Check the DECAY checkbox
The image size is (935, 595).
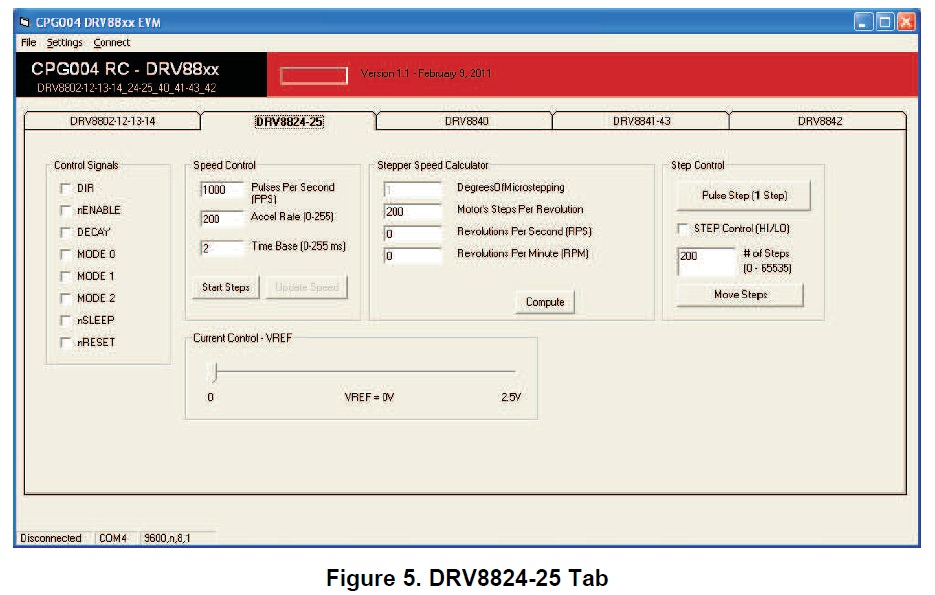(x=66, y=232)
